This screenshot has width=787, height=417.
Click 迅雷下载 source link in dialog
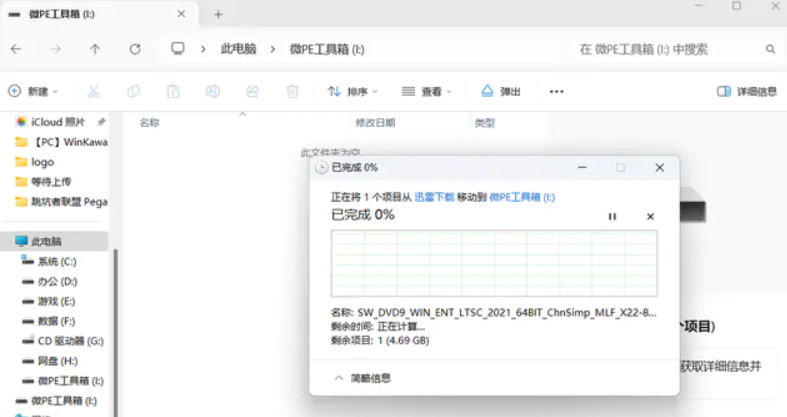point(434,197)
